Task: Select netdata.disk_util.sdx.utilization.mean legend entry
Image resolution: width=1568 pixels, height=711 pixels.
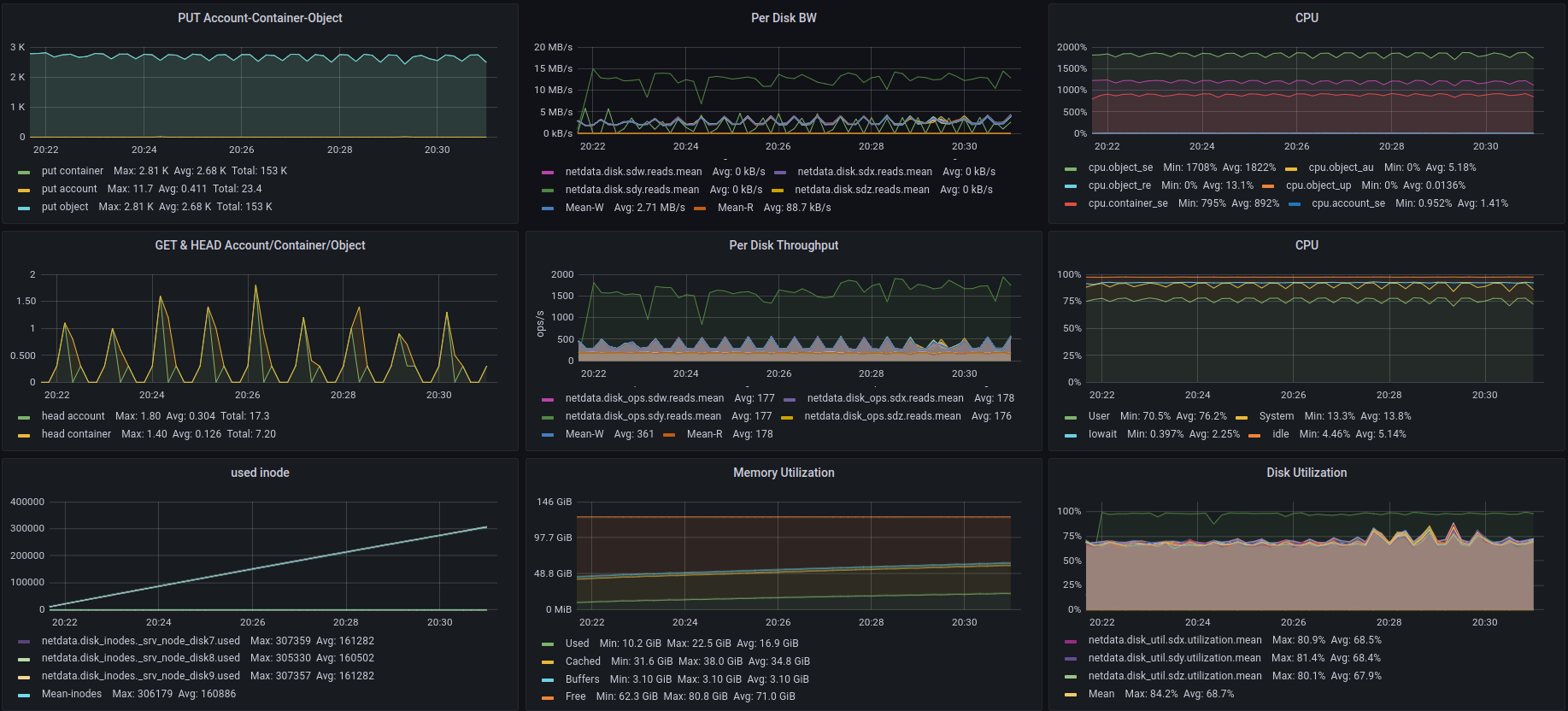Action: point(1174,640)
